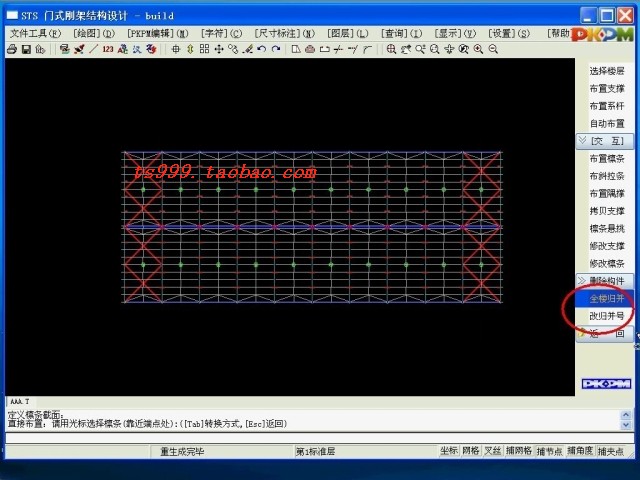This screenshot has height=480, width=640.
Task: Click the rectangle break tool icon
Action: [x=324, y=49]
